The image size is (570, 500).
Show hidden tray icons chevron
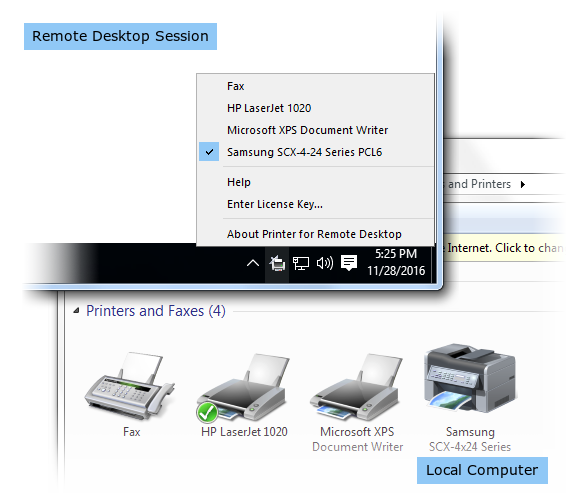[253, 263]
